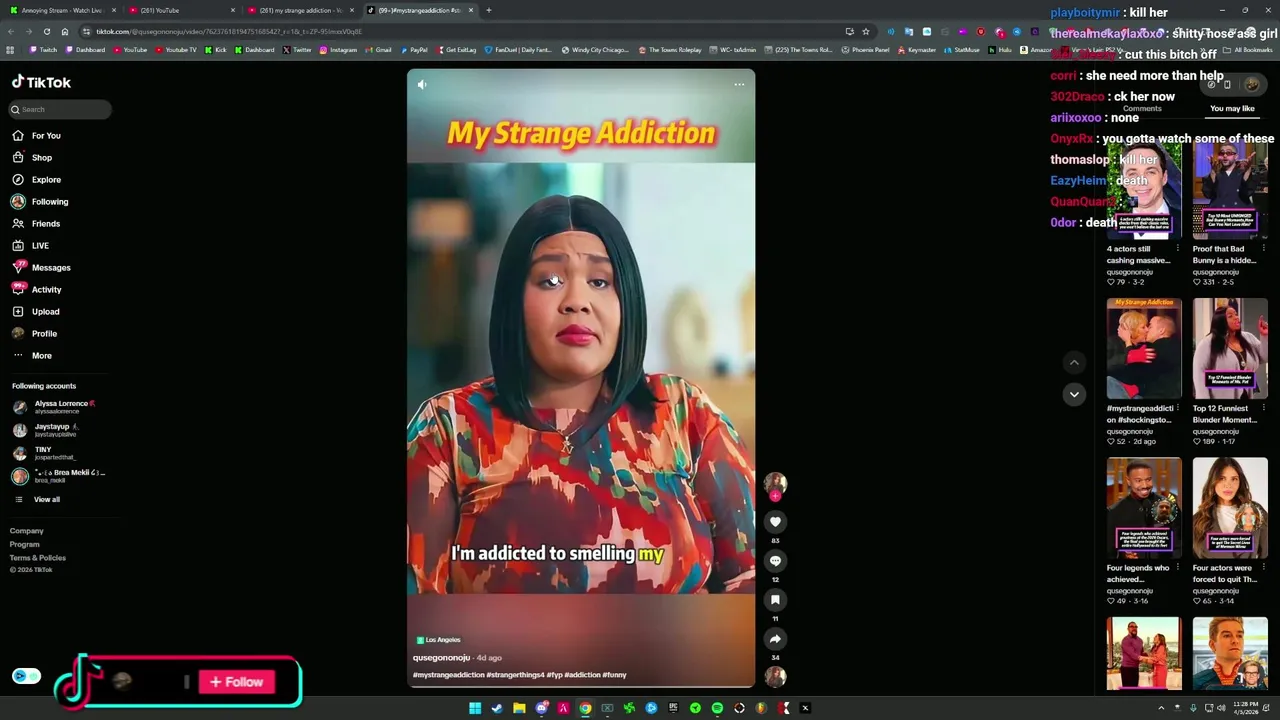
Task: Open the #mystrangeaddiction #shockingsto recommended thumbnail
Action: click(1144, 349)
